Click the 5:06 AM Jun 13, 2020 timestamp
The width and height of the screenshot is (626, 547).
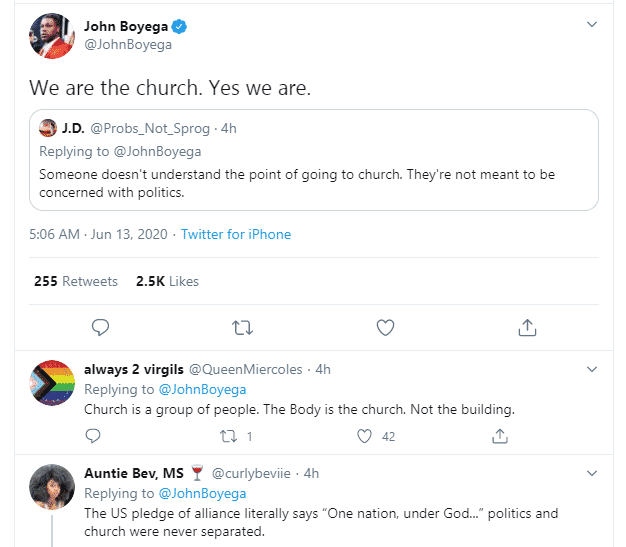[x=99, y=234]
